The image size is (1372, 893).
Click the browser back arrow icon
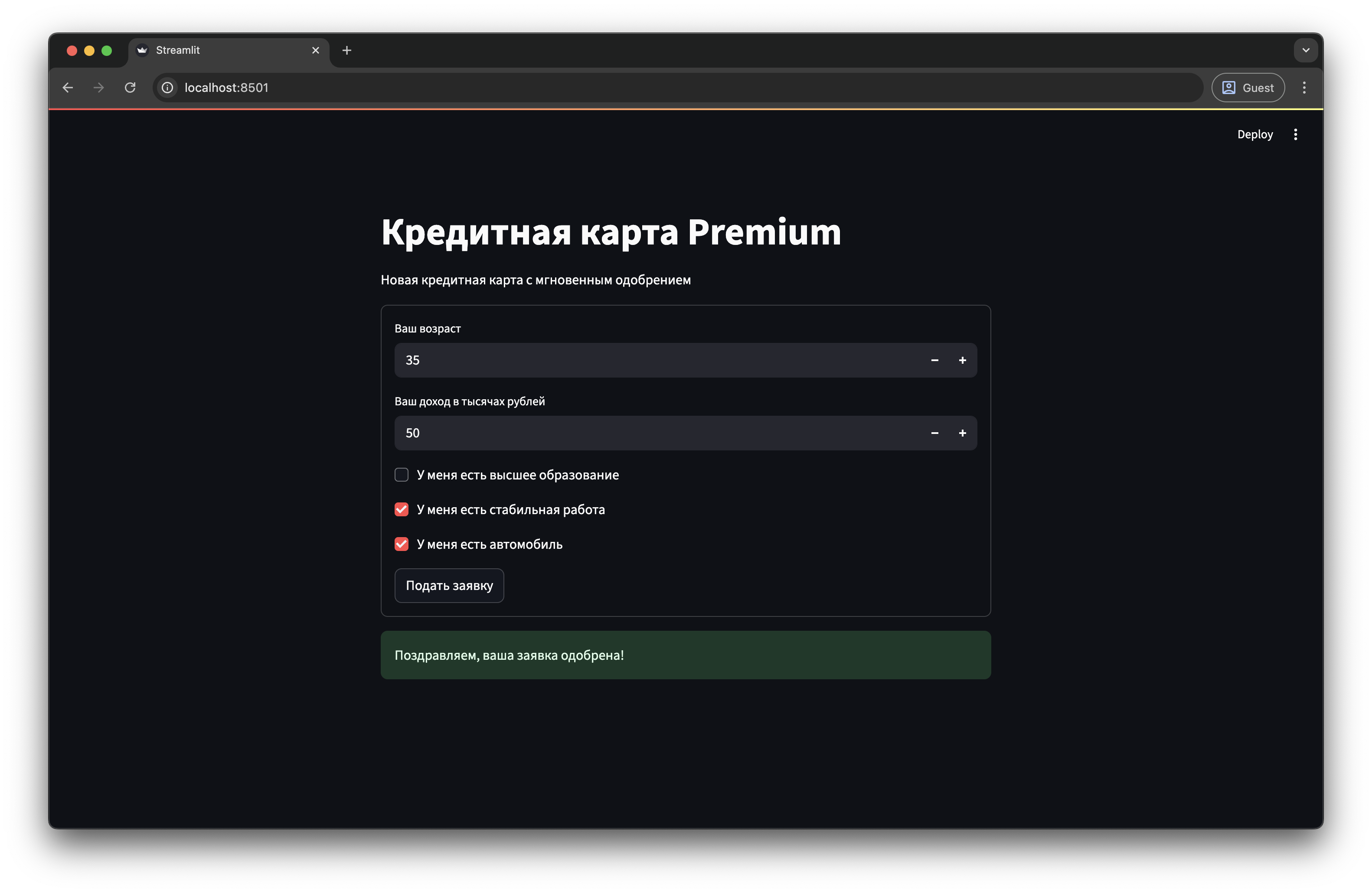tap(68, 88)
